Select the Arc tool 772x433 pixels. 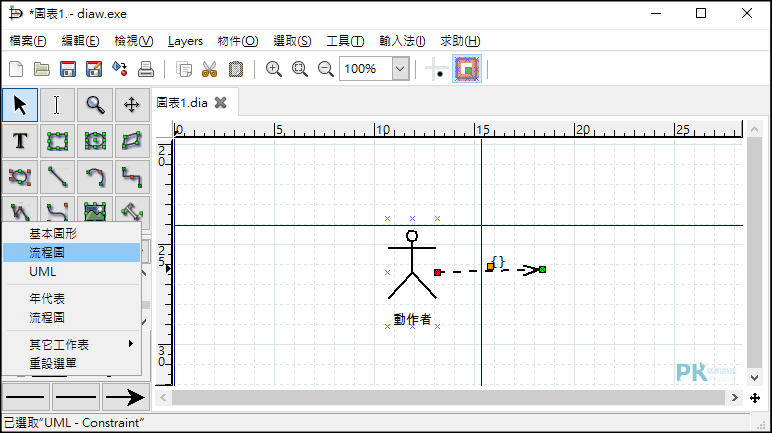(x=95, y=177)
